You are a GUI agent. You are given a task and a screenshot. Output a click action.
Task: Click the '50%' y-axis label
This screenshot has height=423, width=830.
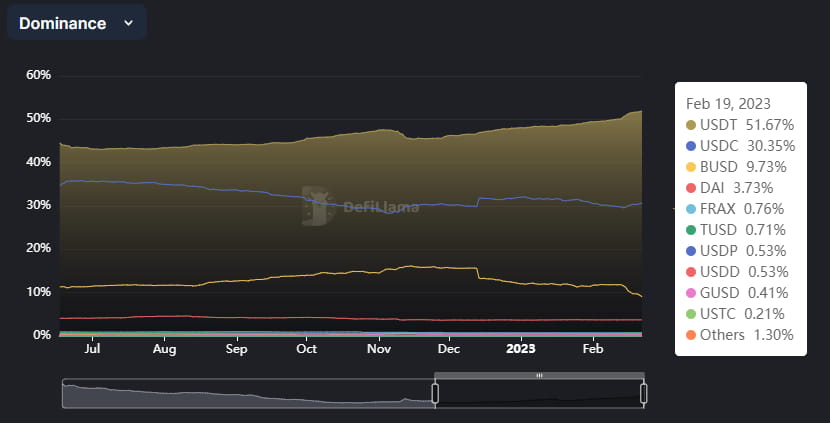[39, 118]
